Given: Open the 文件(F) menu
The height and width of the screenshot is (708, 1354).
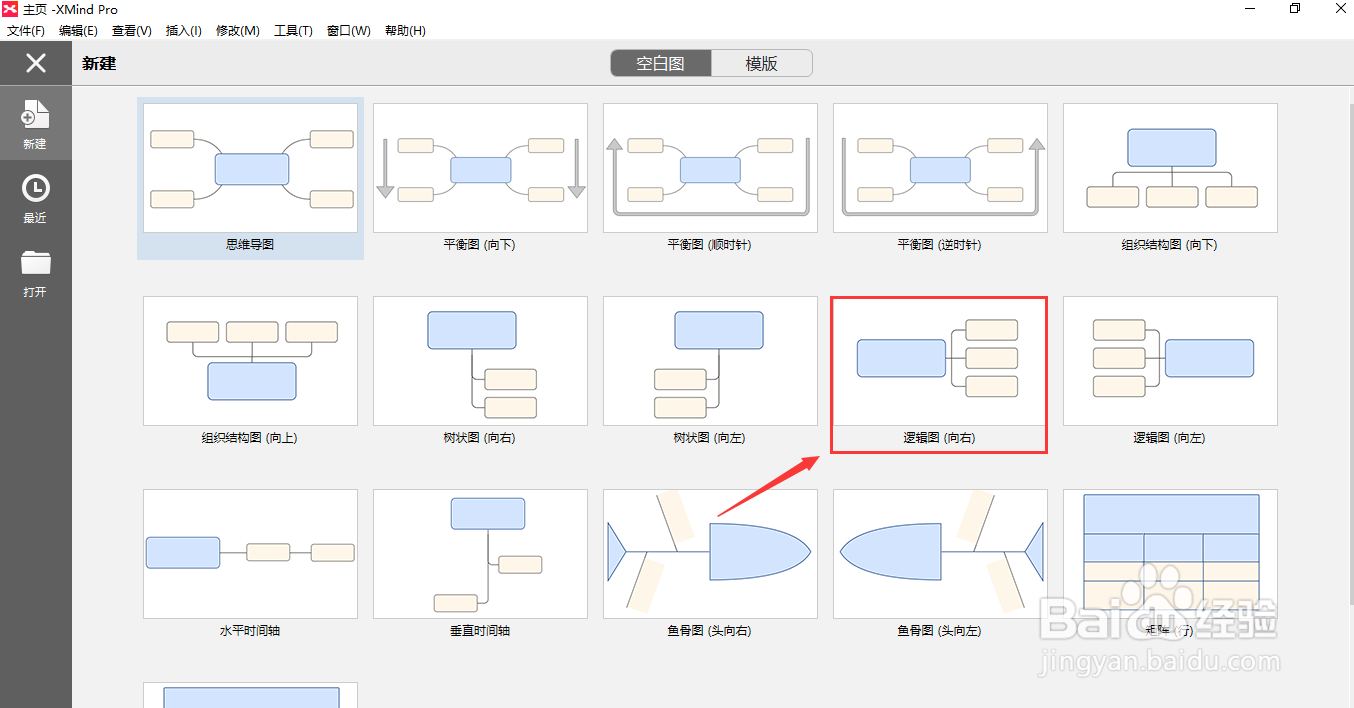Looking at the screenshot, I should click(26, 30).
